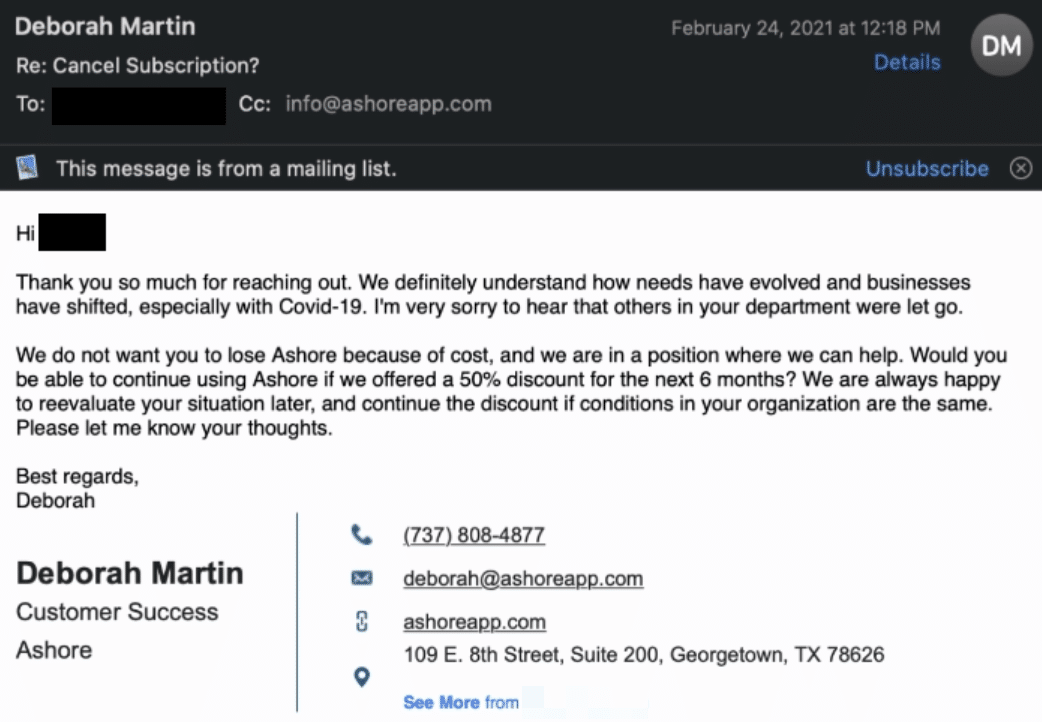
Task: Click Unsubscribe from mailing list
Action: [x=927, y=168]
